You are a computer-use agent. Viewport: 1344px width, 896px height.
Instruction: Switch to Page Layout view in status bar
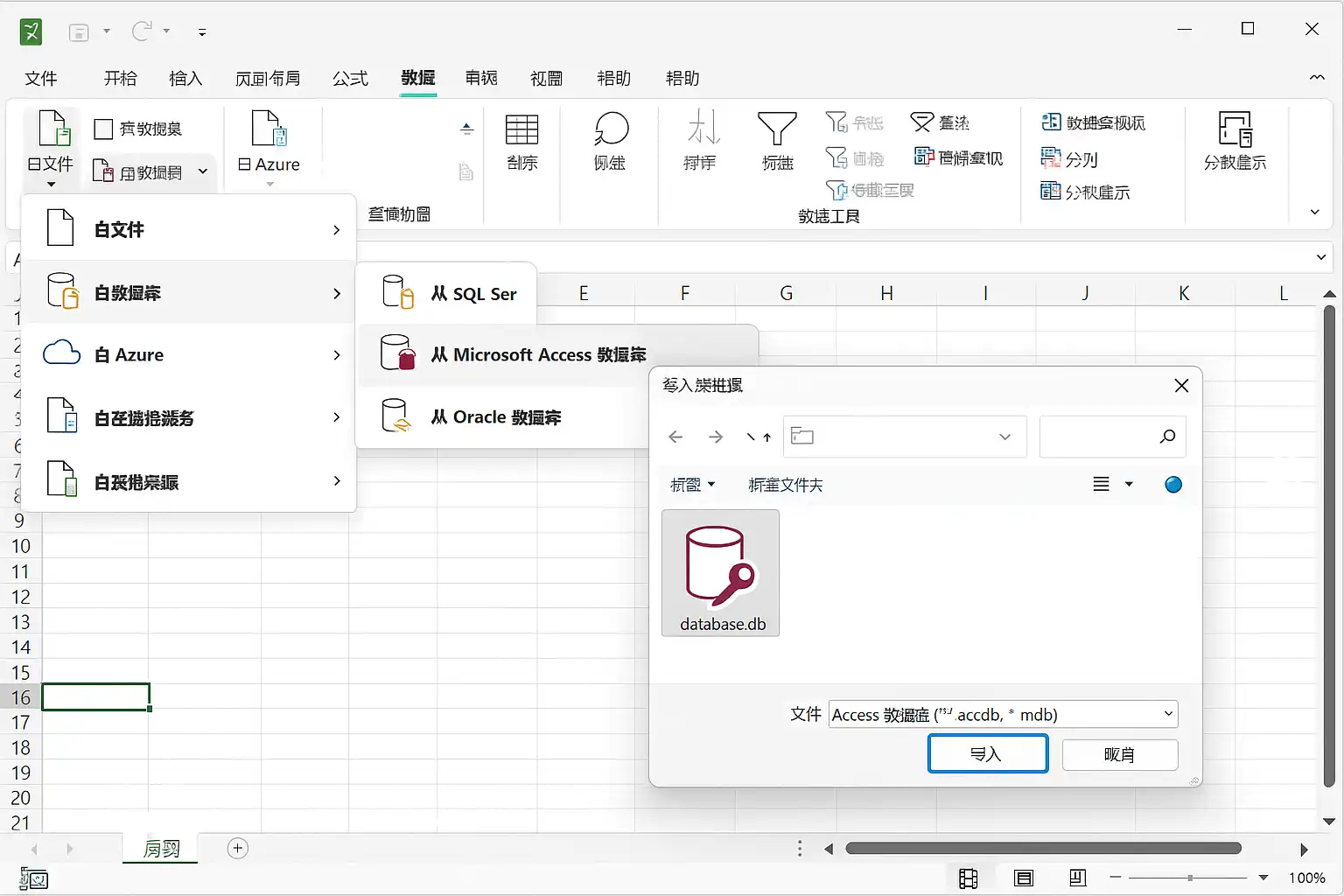(1023, 878)
